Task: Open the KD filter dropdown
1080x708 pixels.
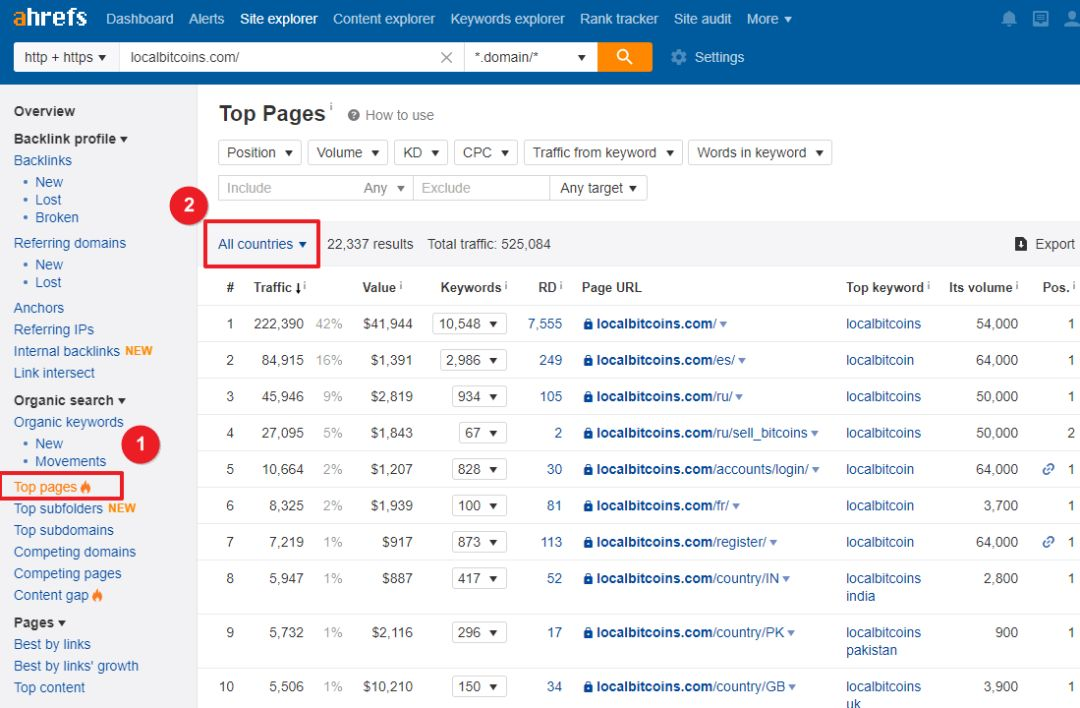Action: tap(421, 152)
